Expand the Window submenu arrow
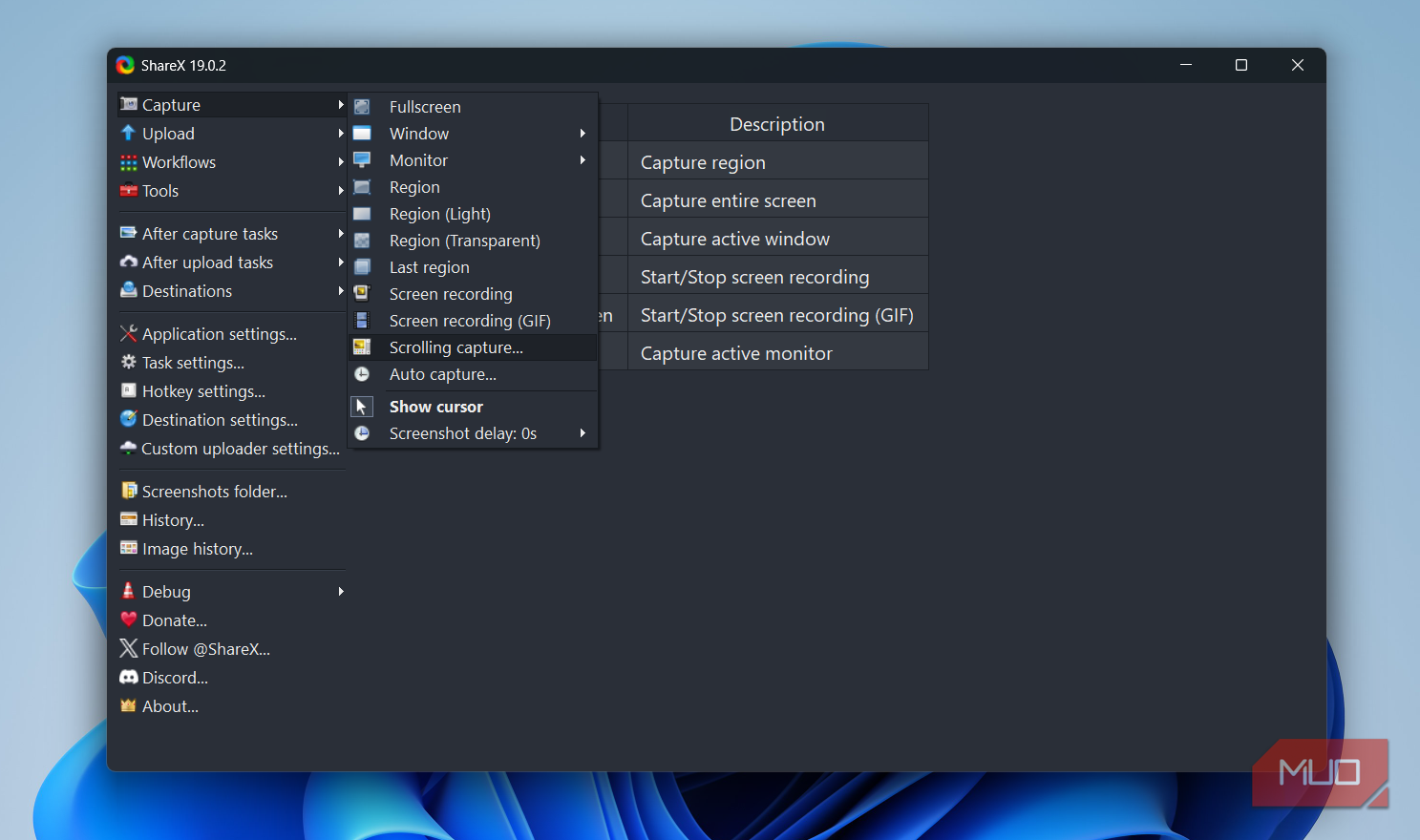Screen dimensions: 1420x840 click(583, 134)
